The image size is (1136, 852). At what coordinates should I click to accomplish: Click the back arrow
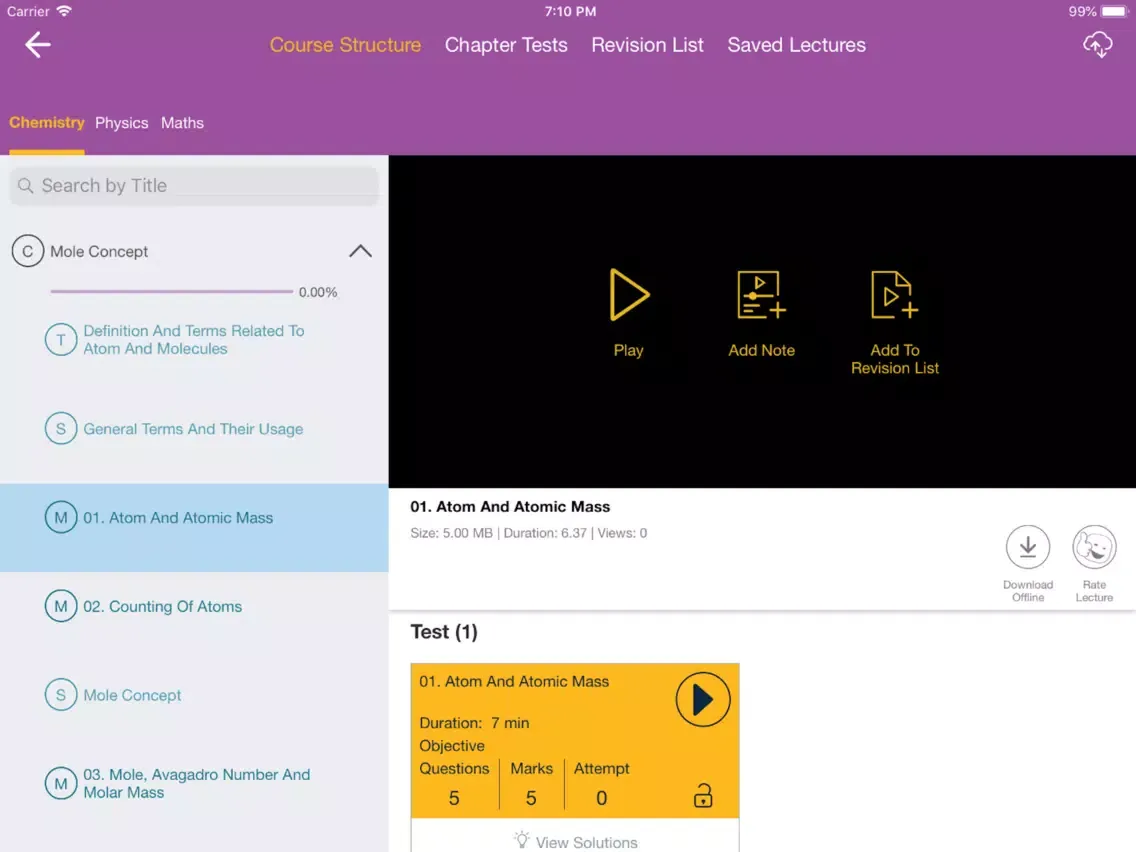coord(36,44)
